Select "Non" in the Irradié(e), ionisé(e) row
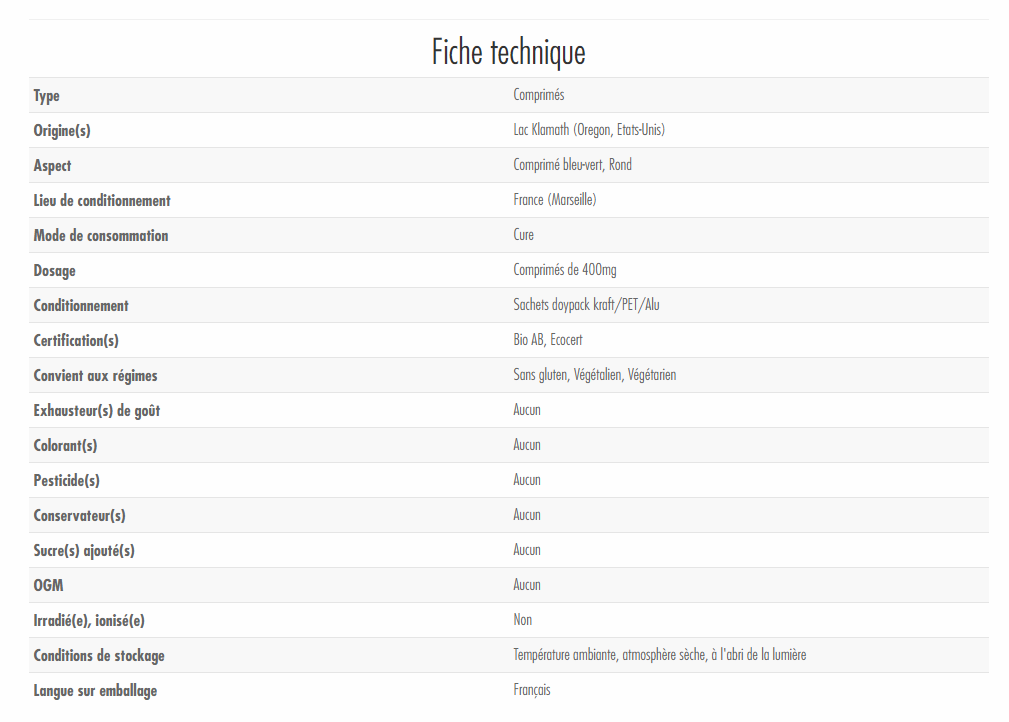Viewport: 1009px width, 722px height. click(x=523, y=620)
